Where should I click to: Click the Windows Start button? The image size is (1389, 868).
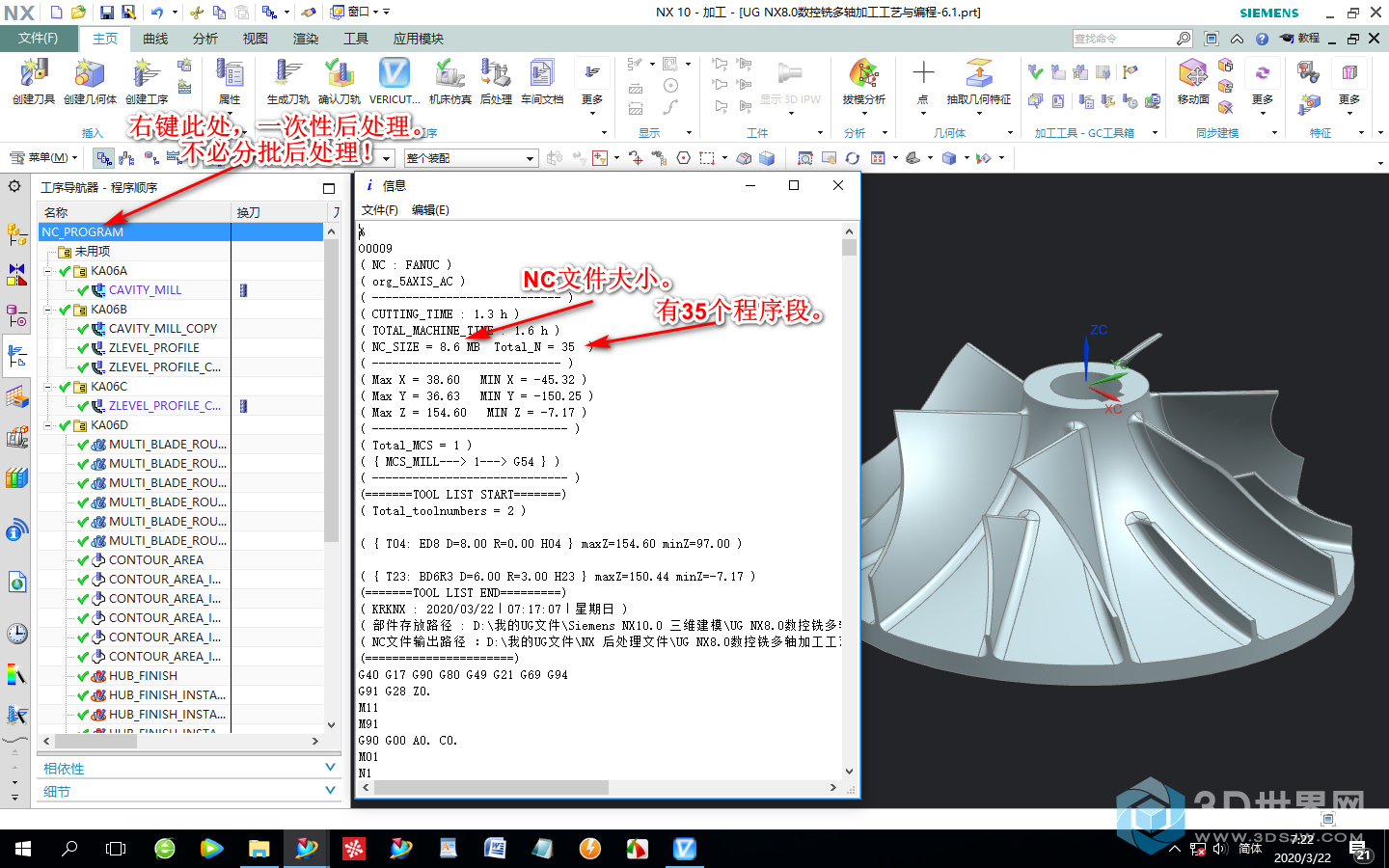[23, 849]
